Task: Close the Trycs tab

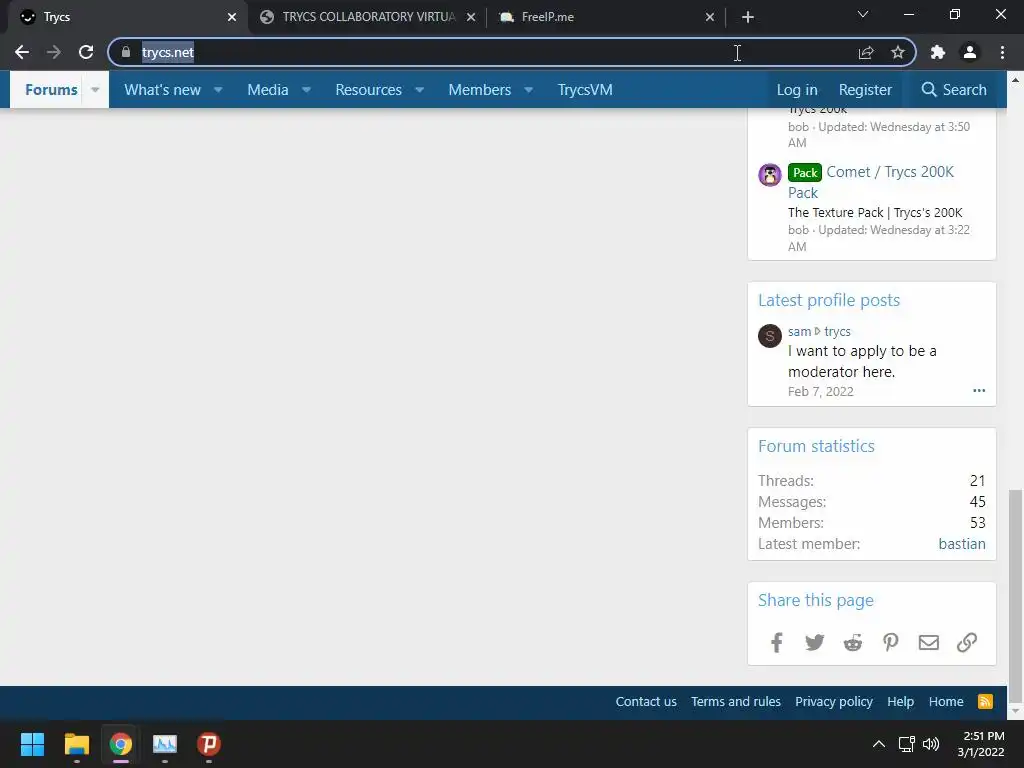Action: [232, 17]
